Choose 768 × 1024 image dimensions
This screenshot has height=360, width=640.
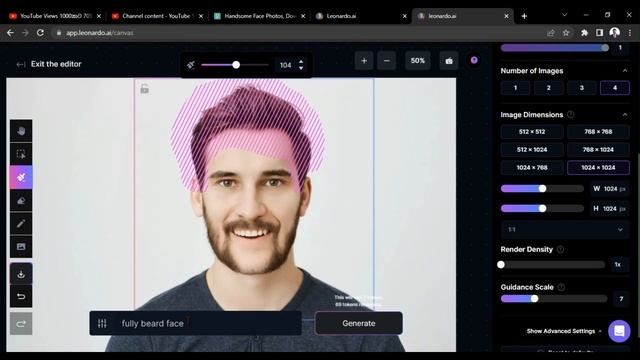point(598,150)
